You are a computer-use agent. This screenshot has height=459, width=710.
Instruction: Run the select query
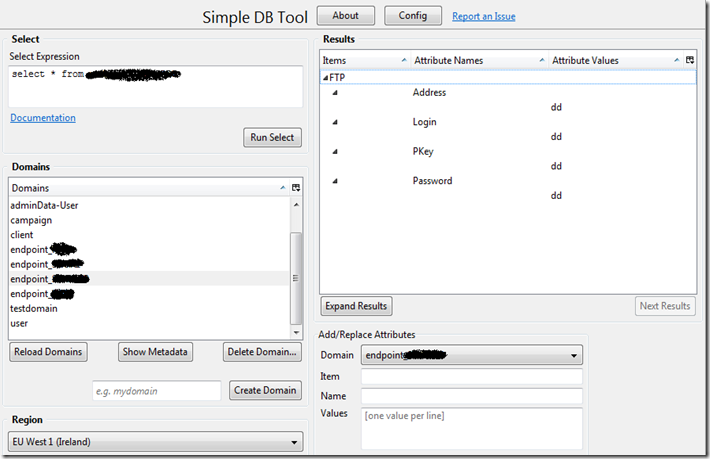(x=272, y=137)
